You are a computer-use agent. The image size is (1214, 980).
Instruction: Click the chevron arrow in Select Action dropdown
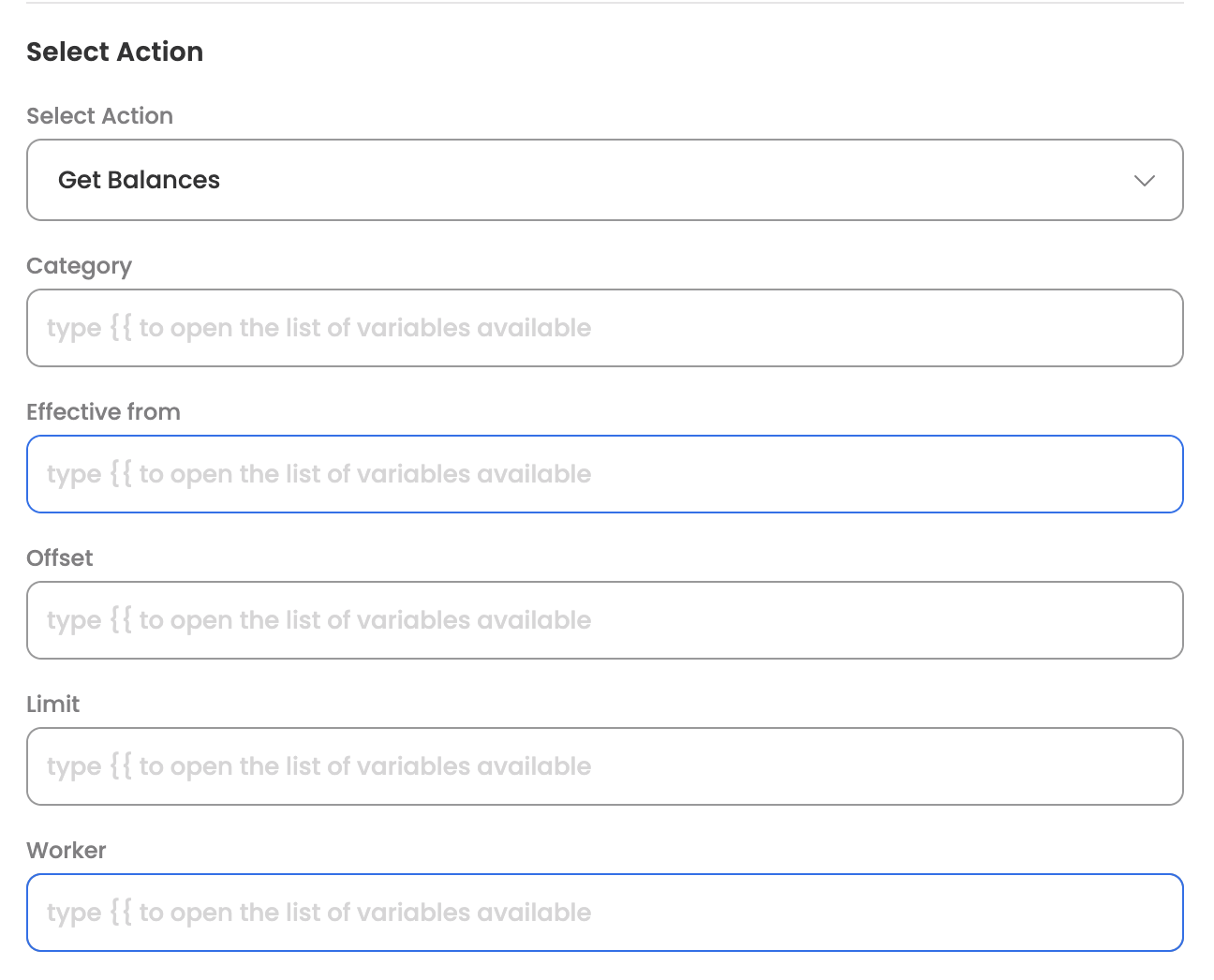(1144, 181)
